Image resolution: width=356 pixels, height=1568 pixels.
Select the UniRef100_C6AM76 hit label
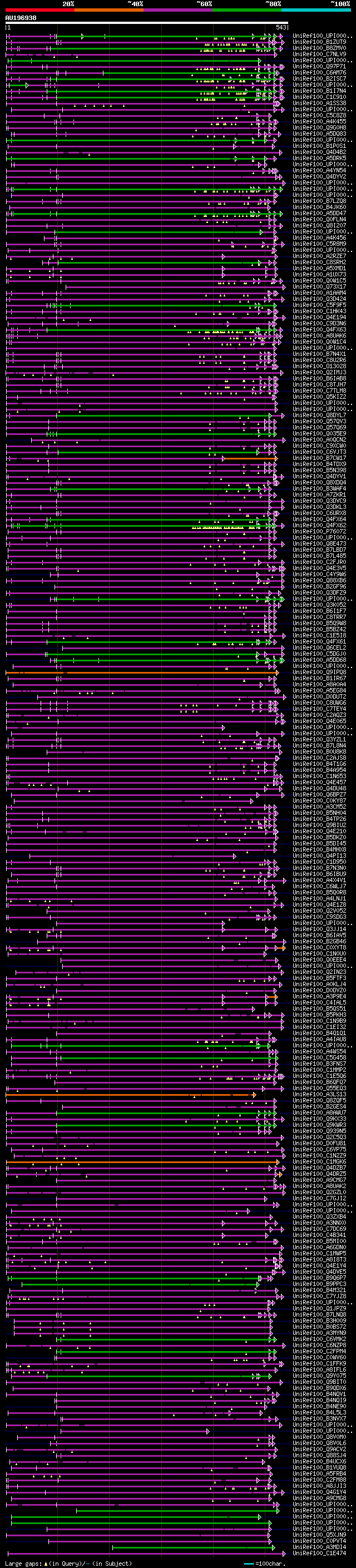pyautogui.click(x=319, y=72)
